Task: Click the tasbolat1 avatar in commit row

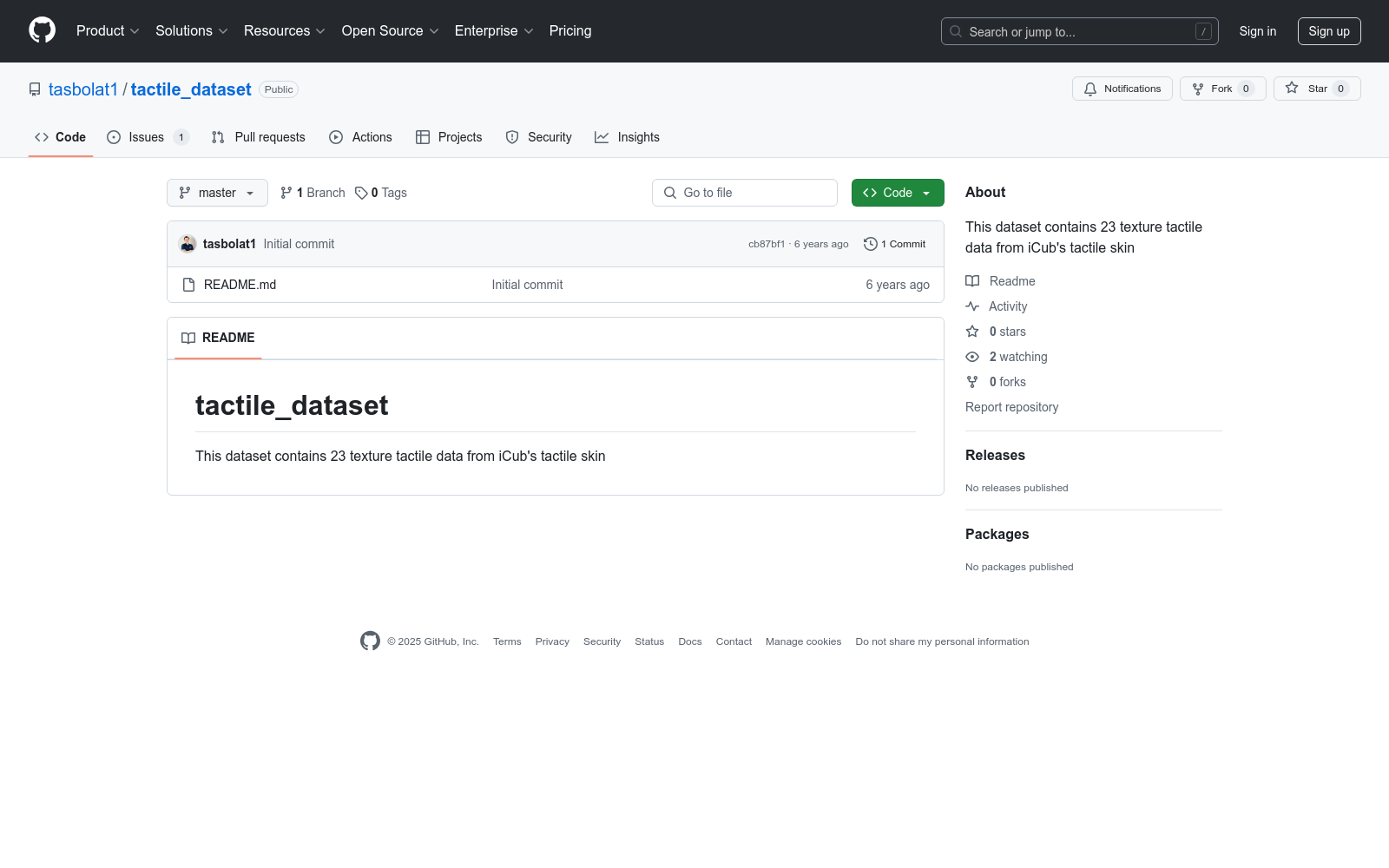Action: [188, 244]
